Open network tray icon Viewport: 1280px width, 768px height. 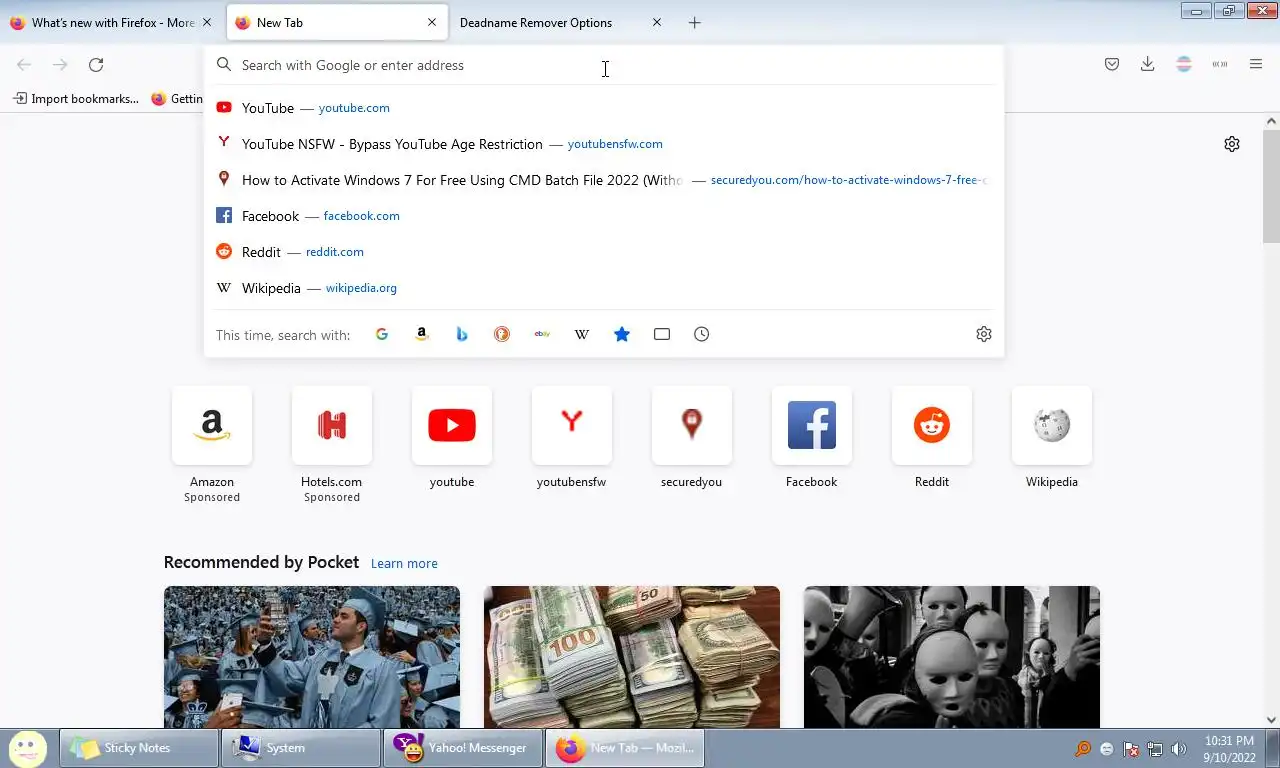(1155, 749)
